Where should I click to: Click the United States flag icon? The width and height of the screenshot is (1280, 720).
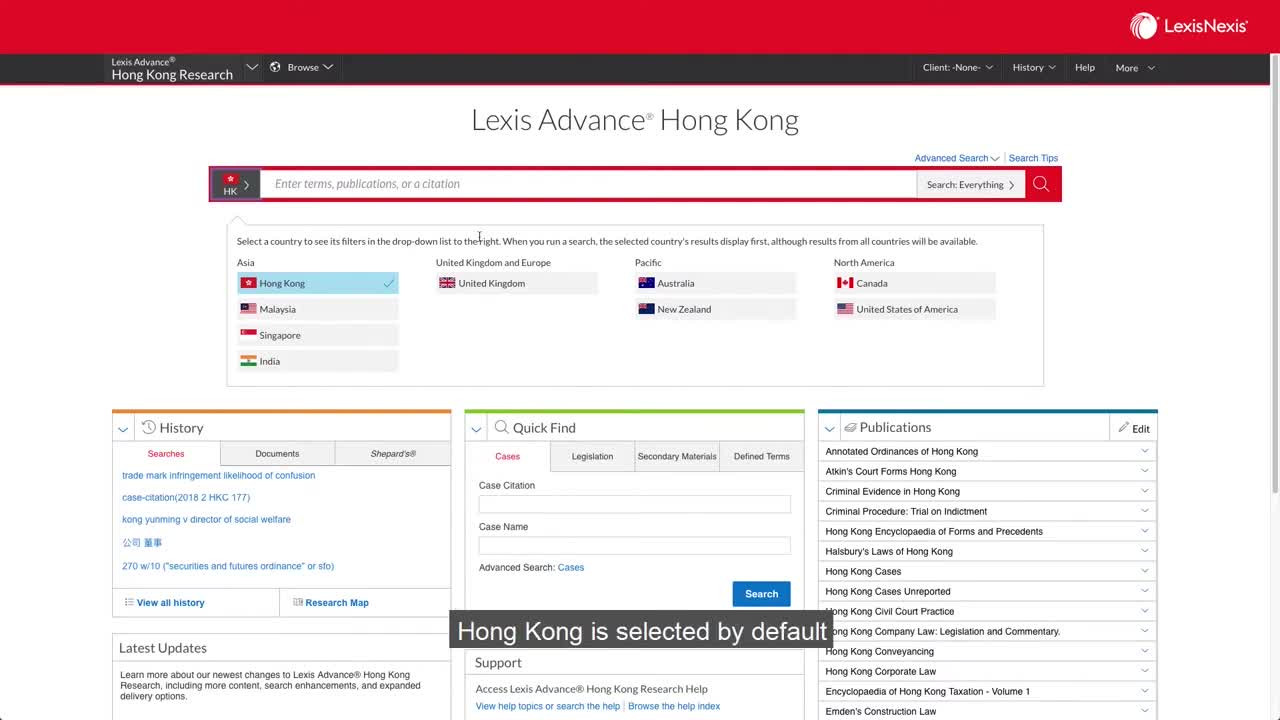[x=845, y=309]
